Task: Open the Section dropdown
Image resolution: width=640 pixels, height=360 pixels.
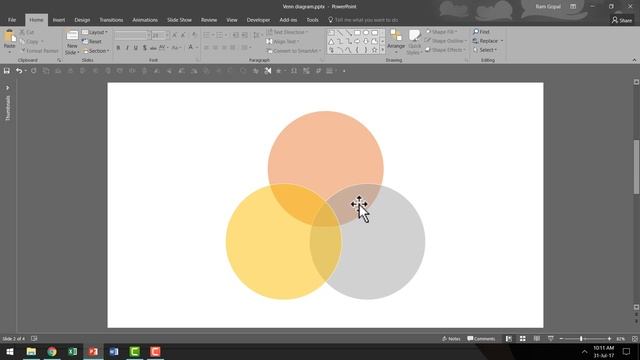Action: click(96, 51)
